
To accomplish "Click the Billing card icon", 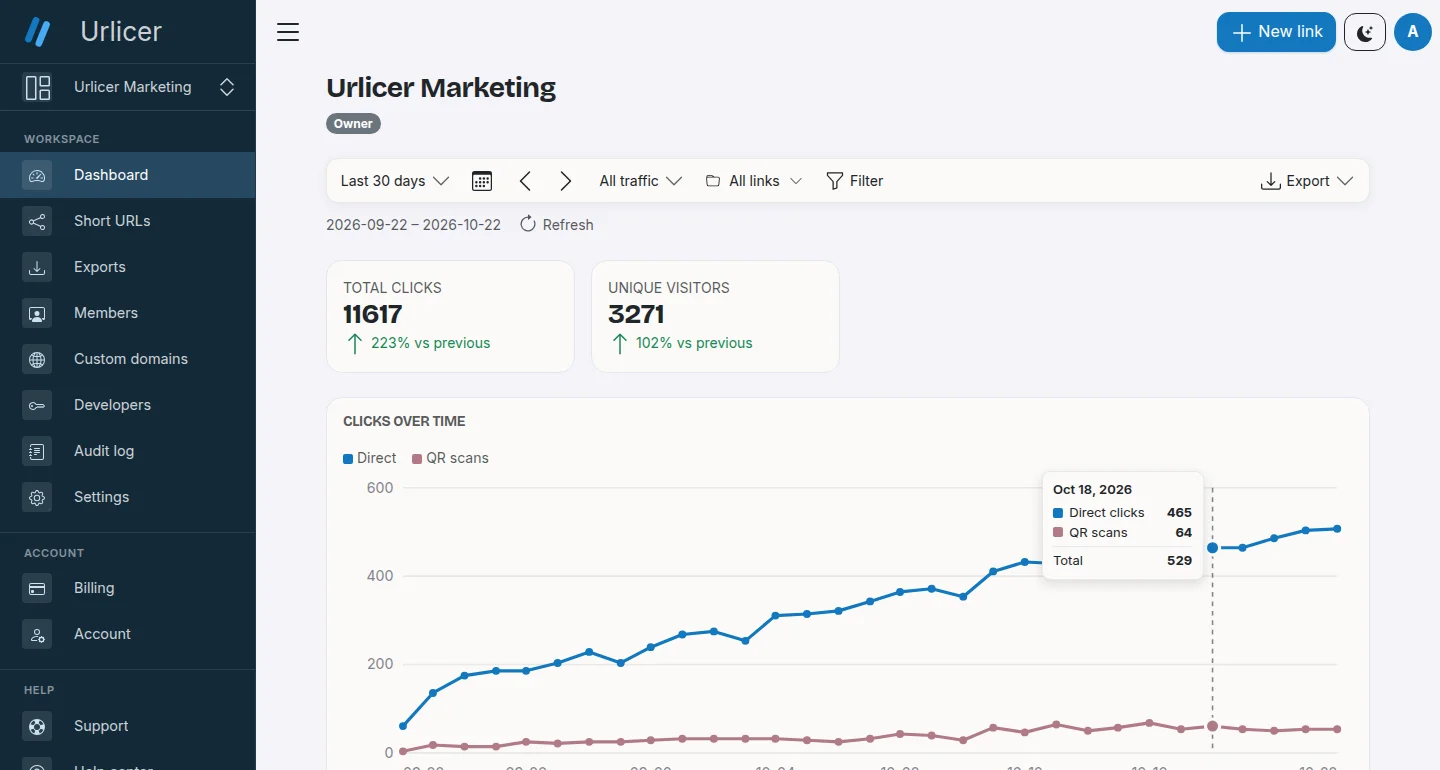I will (37, 588).
